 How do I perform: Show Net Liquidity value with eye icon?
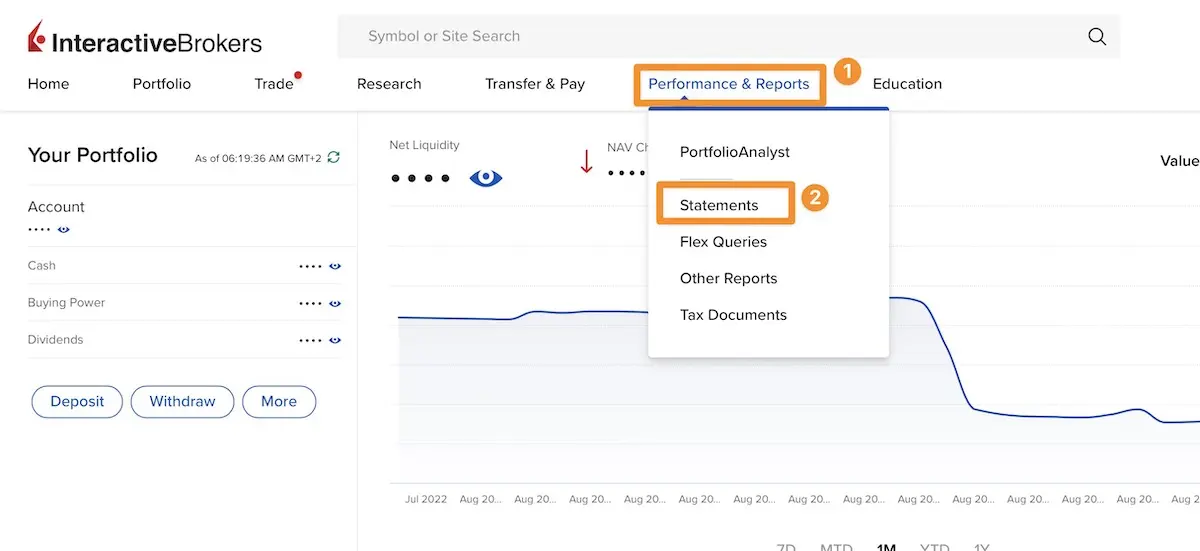(486, 178)
